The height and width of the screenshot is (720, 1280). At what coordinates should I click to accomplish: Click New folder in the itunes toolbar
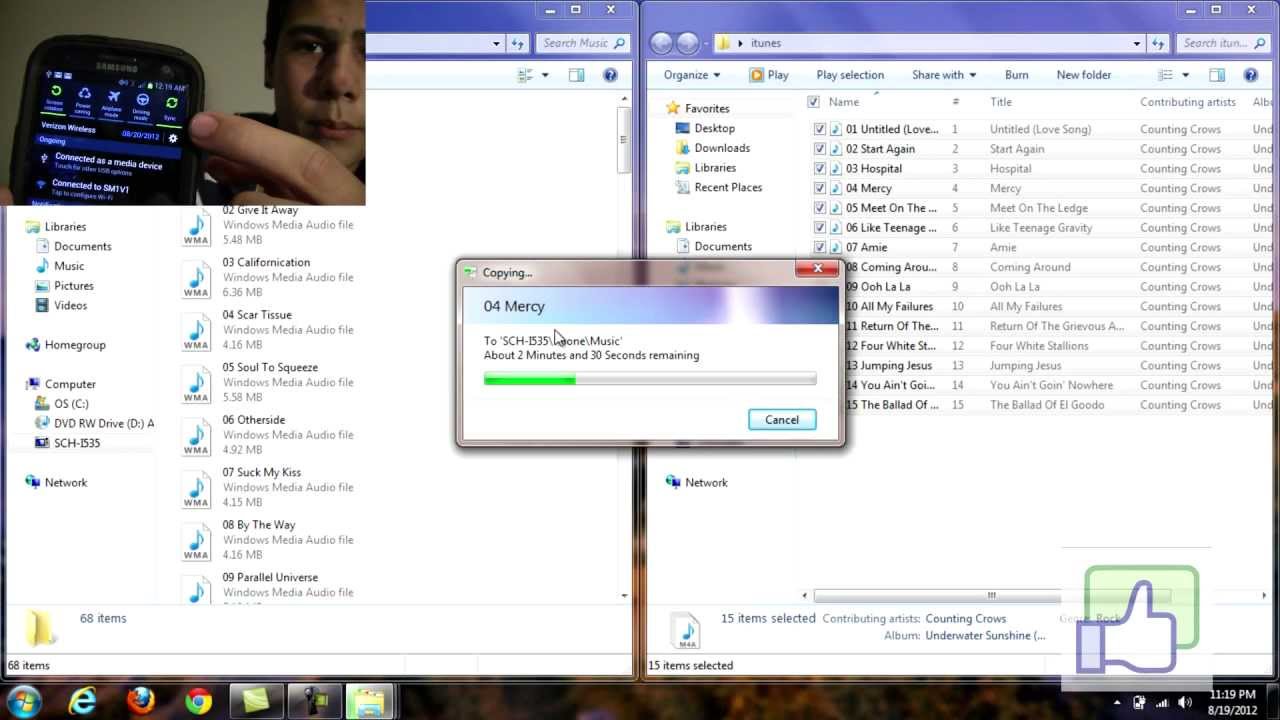[x=1084, y=75]
